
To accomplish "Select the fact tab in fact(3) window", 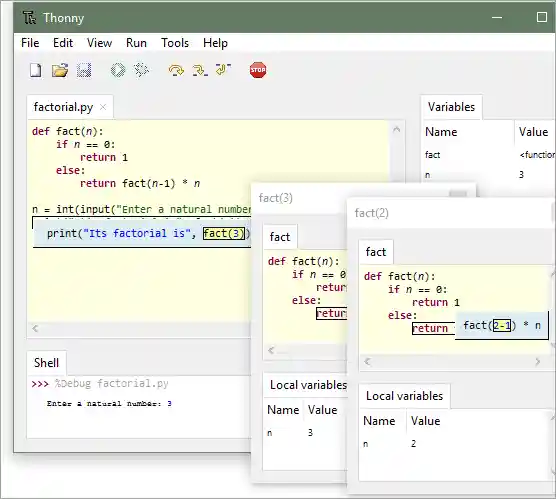I will point(280,237).
